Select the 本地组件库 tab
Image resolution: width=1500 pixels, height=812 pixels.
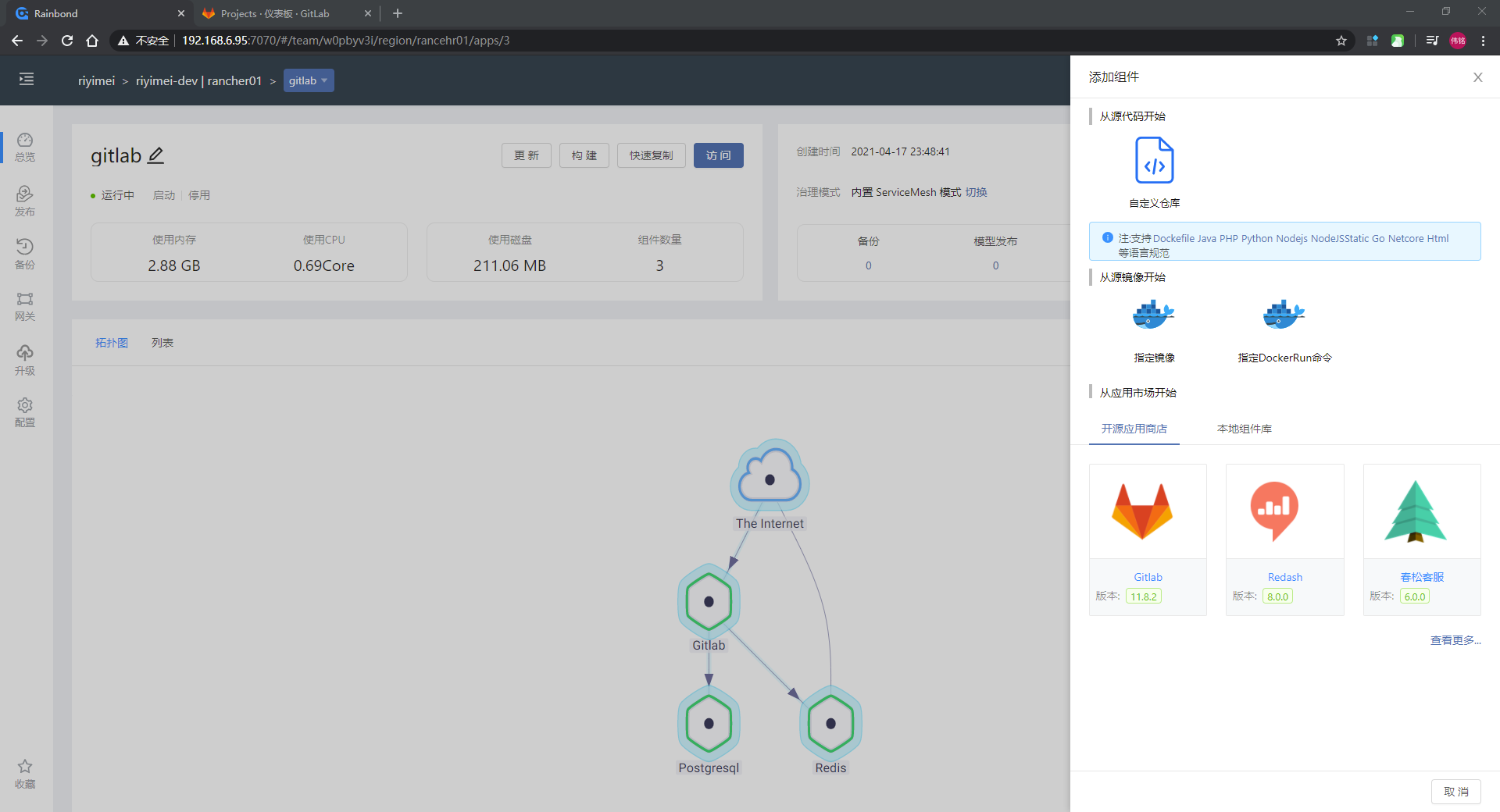click(1245, 429)
